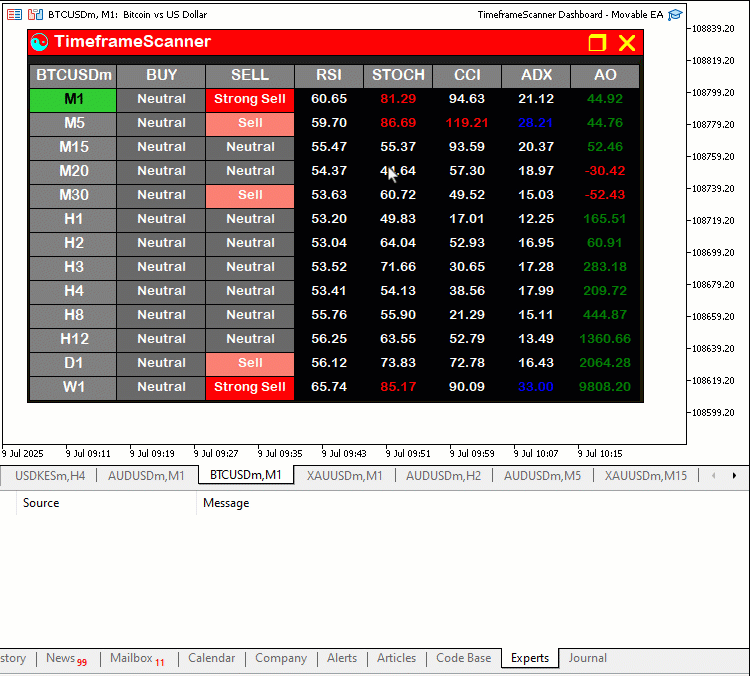
Task: Click the TimeframeScanner yin-yang logo icon
Action: click(x=39, y=42)
